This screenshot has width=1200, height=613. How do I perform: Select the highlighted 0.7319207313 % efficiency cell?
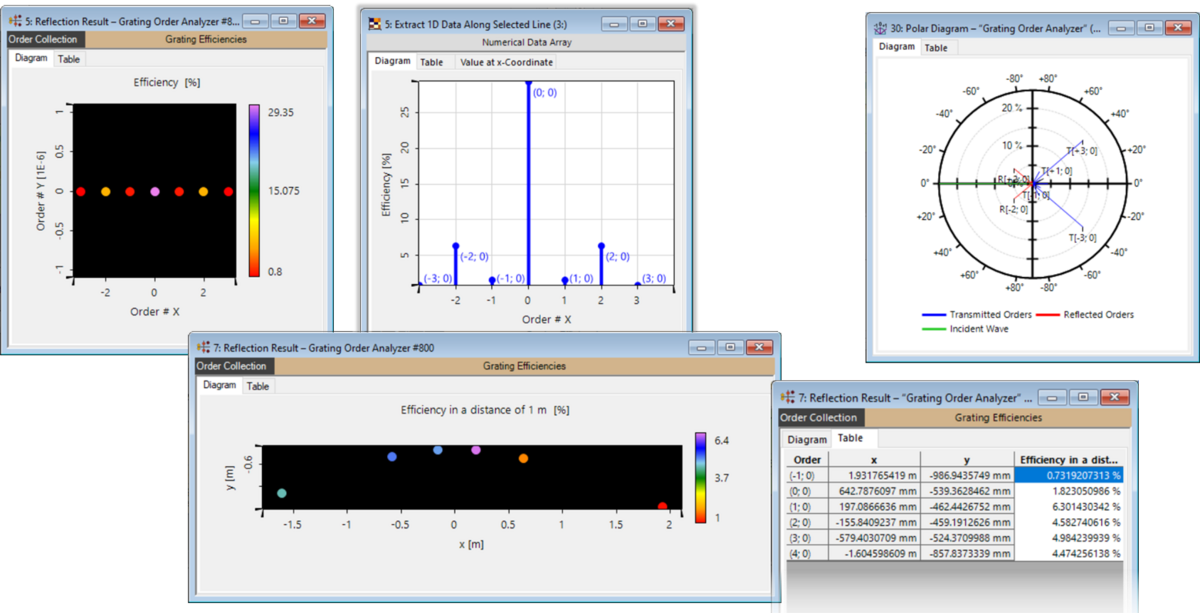[1068, 476]
